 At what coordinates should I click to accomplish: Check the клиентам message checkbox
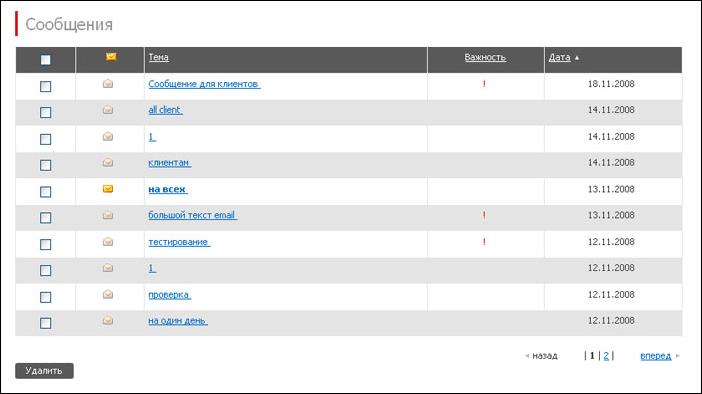pos(46,165)
